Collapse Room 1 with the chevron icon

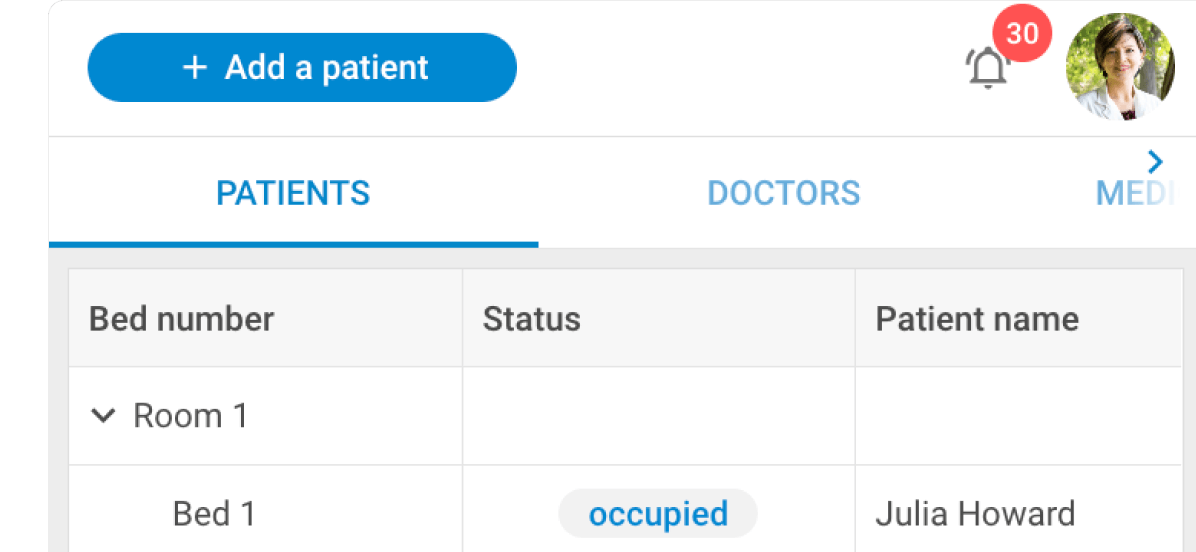coord(103,416)
